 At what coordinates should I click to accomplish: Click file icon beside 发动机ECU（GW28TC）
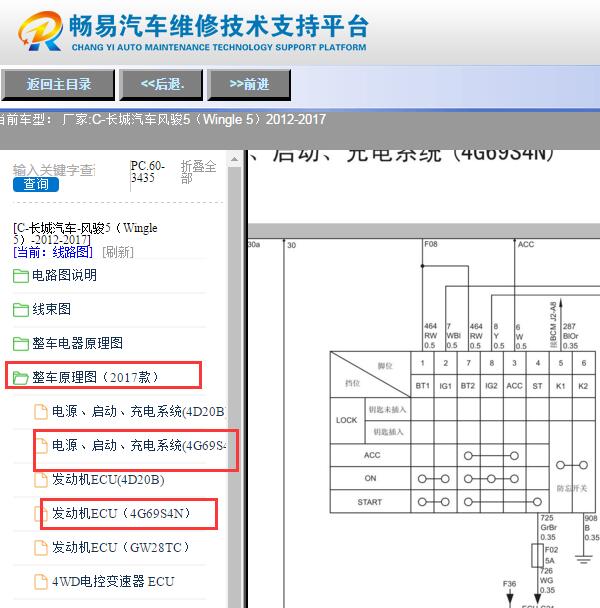(x=41, y=548)
